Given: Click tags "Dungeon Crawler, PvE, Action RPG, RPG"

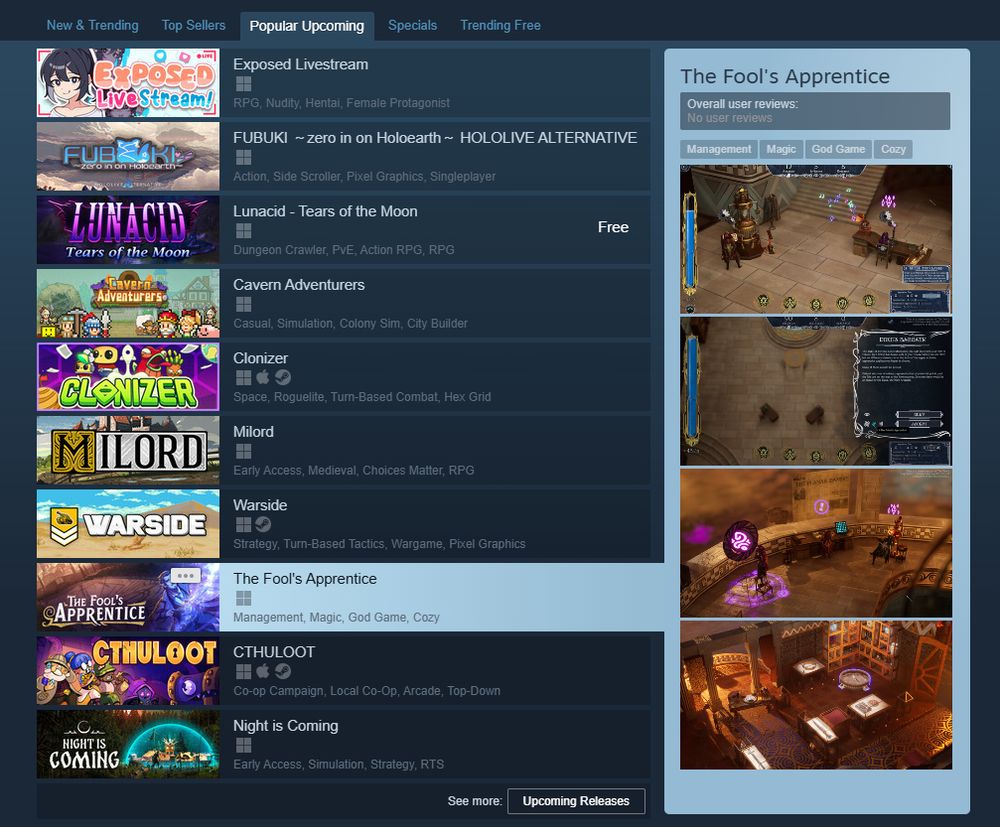Looking at the screenshot, I should (344, 250).
